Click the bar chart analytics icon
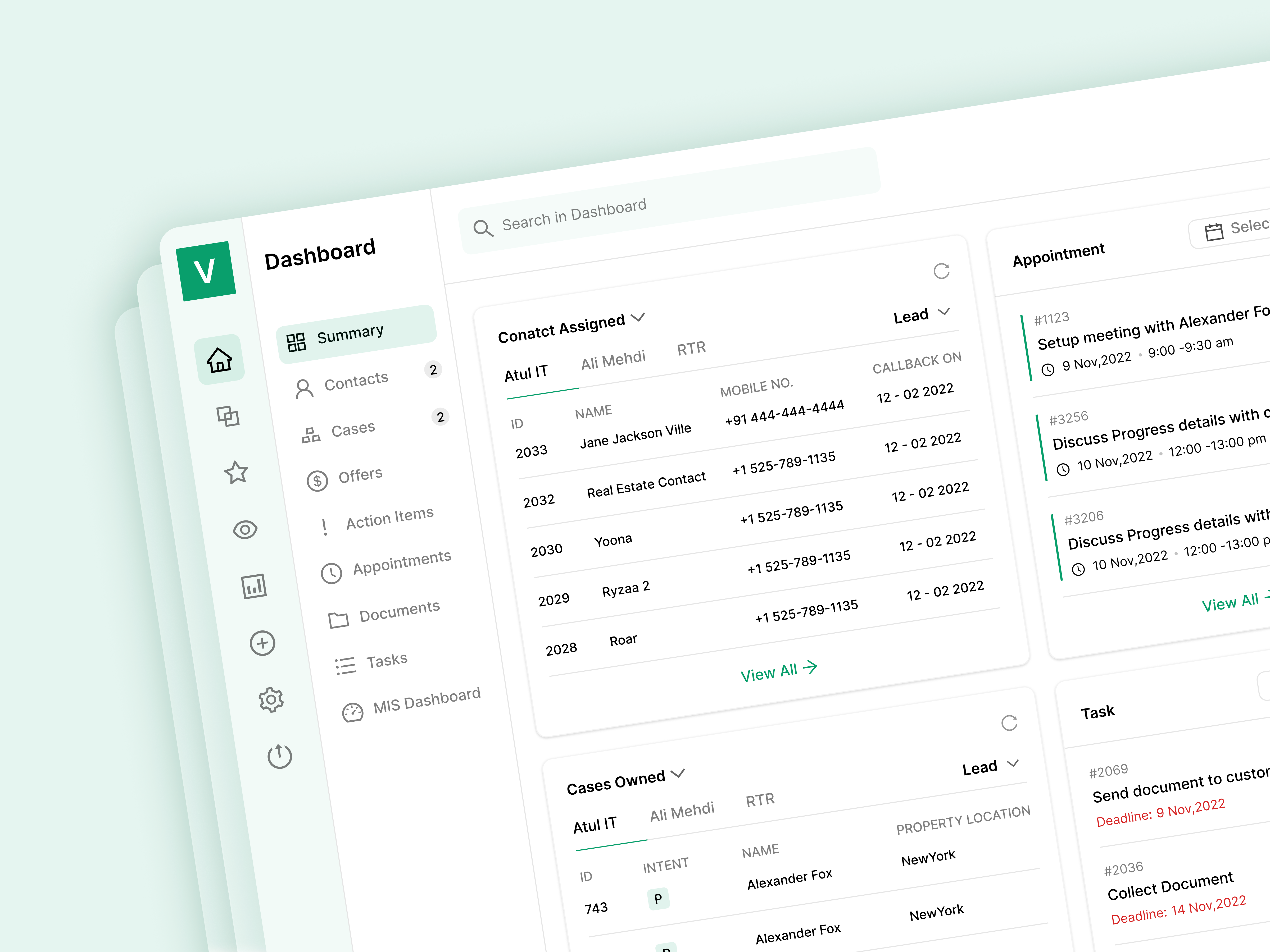The height and width of the screenshot is (952, 1270). click(254, 586)
